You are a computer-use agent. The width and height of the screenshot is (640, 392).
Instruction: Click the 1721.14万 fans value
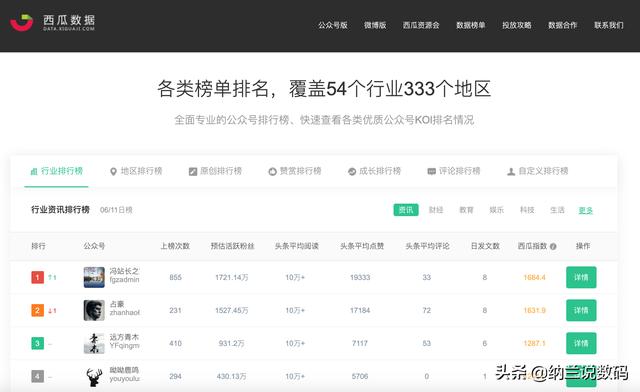(231, 278)
